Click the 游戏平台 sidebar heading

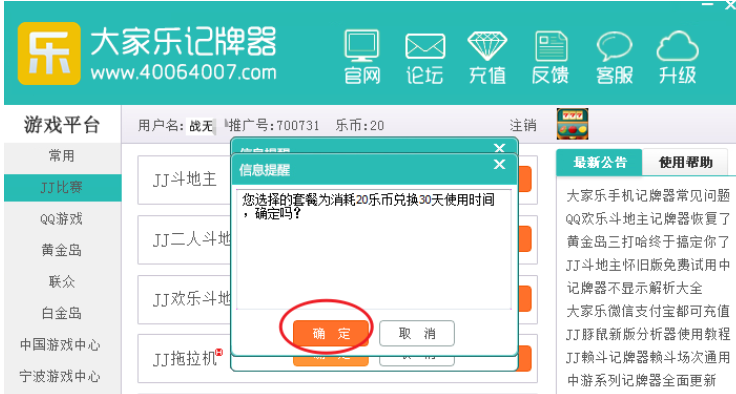point(62,125)
